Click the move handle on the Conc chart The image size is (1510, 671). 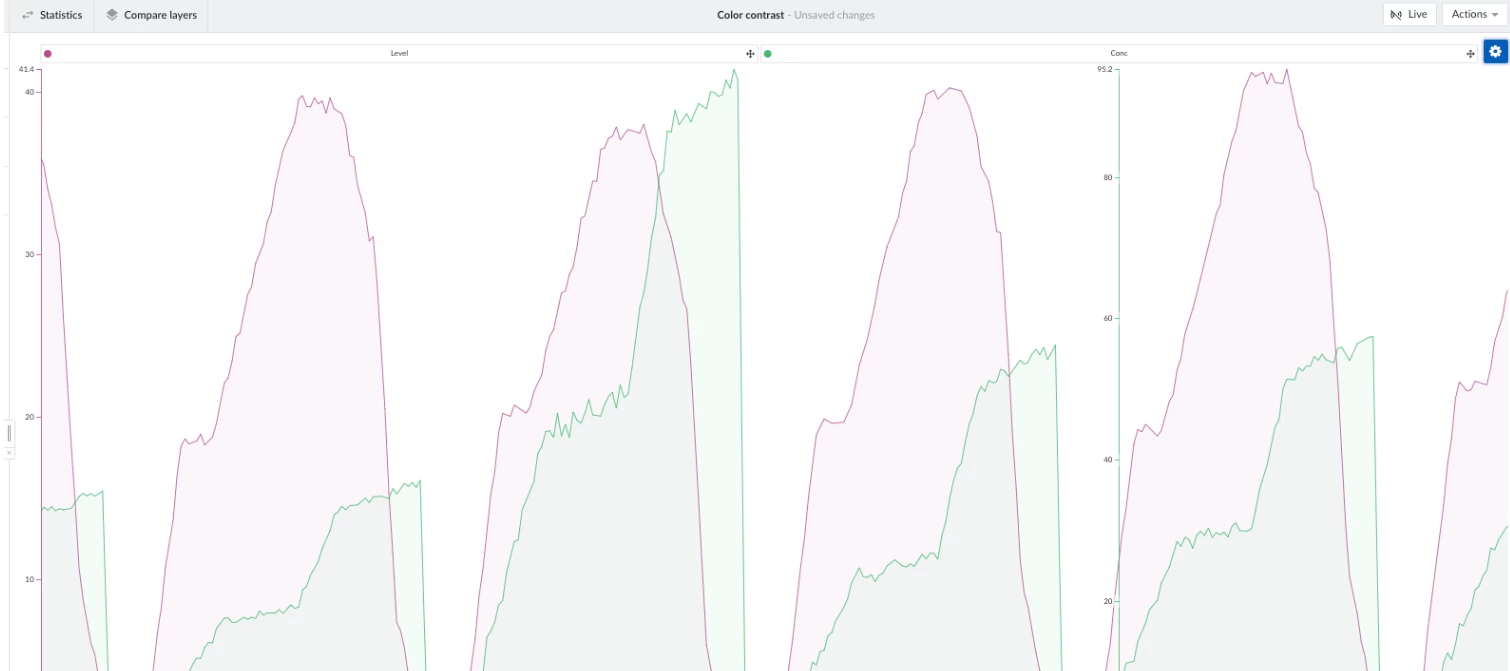(1469, 53)
